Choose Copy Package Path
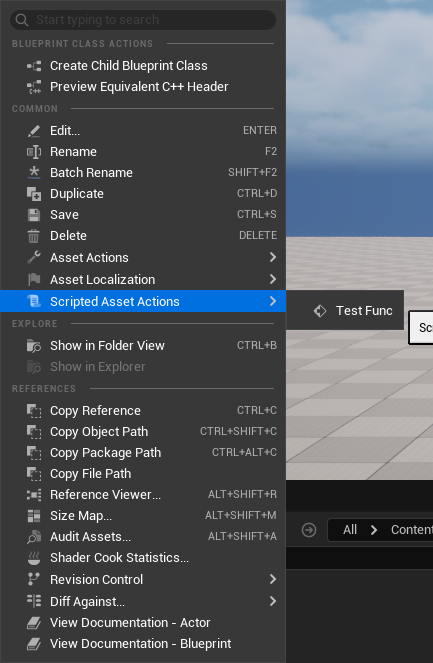Viewport: 433px width, 663px height. coord(143,452)
